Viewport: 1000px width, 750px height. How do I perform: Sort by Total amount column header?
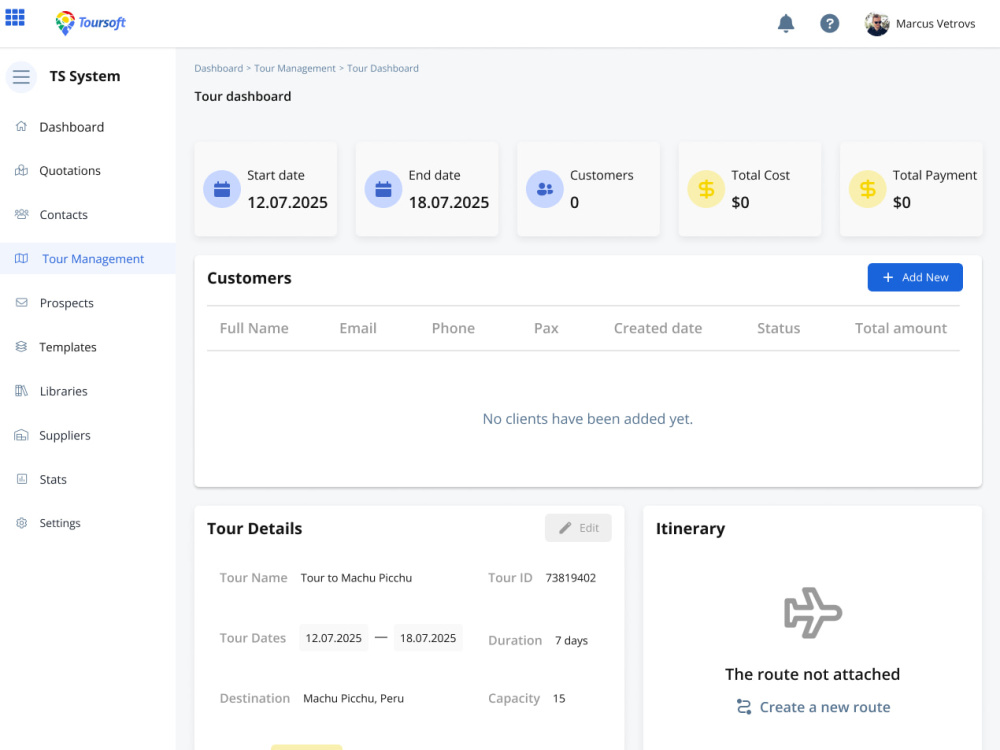[901, 328]
